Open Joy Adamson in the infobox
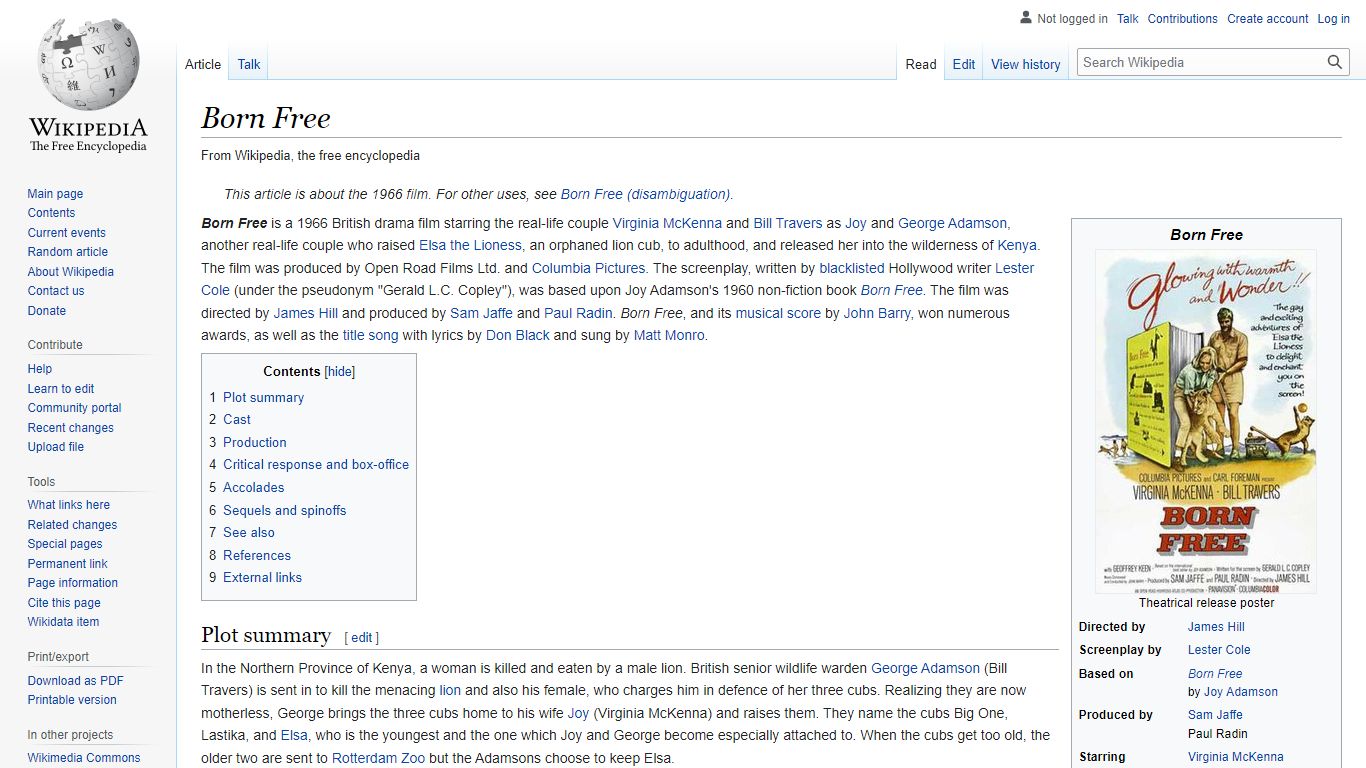The height and width of the screenshot is (768, 1366). click(x=1241, y=692)
